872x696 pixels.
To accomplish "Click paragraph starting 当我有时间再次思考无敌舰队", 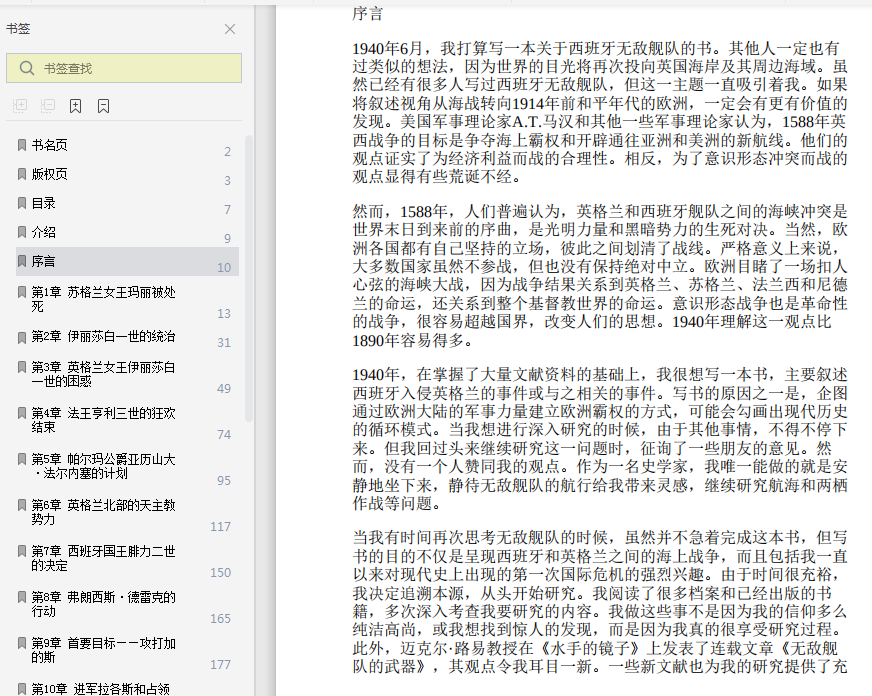I will 600,602.
